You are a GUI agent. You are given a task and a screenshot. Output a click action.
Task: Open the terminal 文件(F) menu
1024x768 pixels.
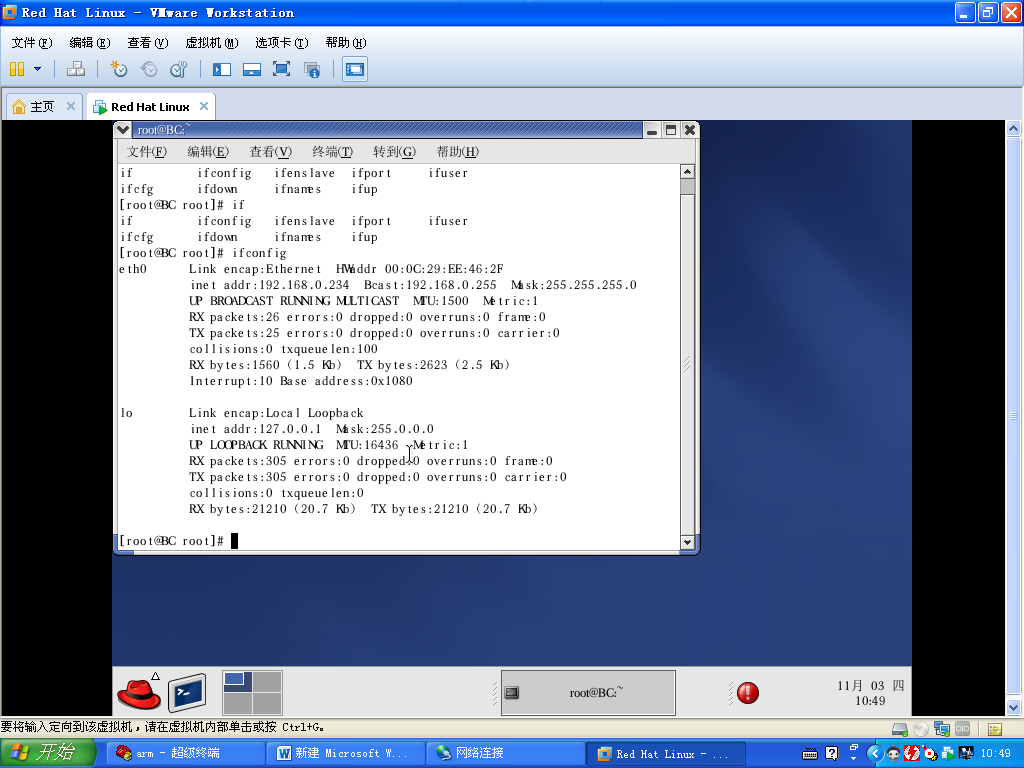146,152
